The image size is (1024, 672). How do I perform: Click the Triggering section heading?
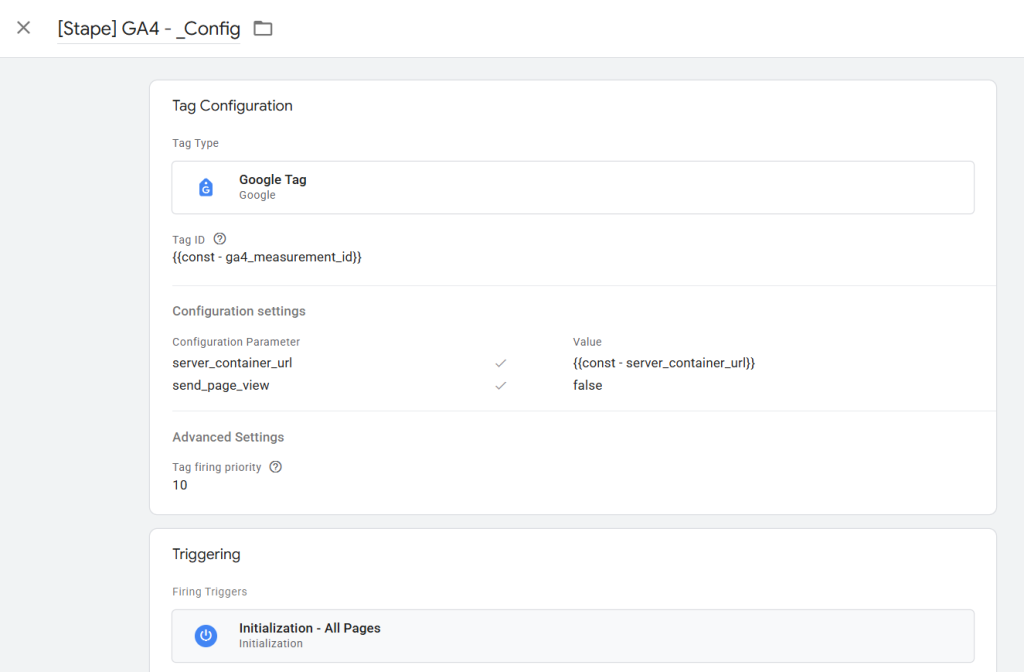tap(206, 554)
